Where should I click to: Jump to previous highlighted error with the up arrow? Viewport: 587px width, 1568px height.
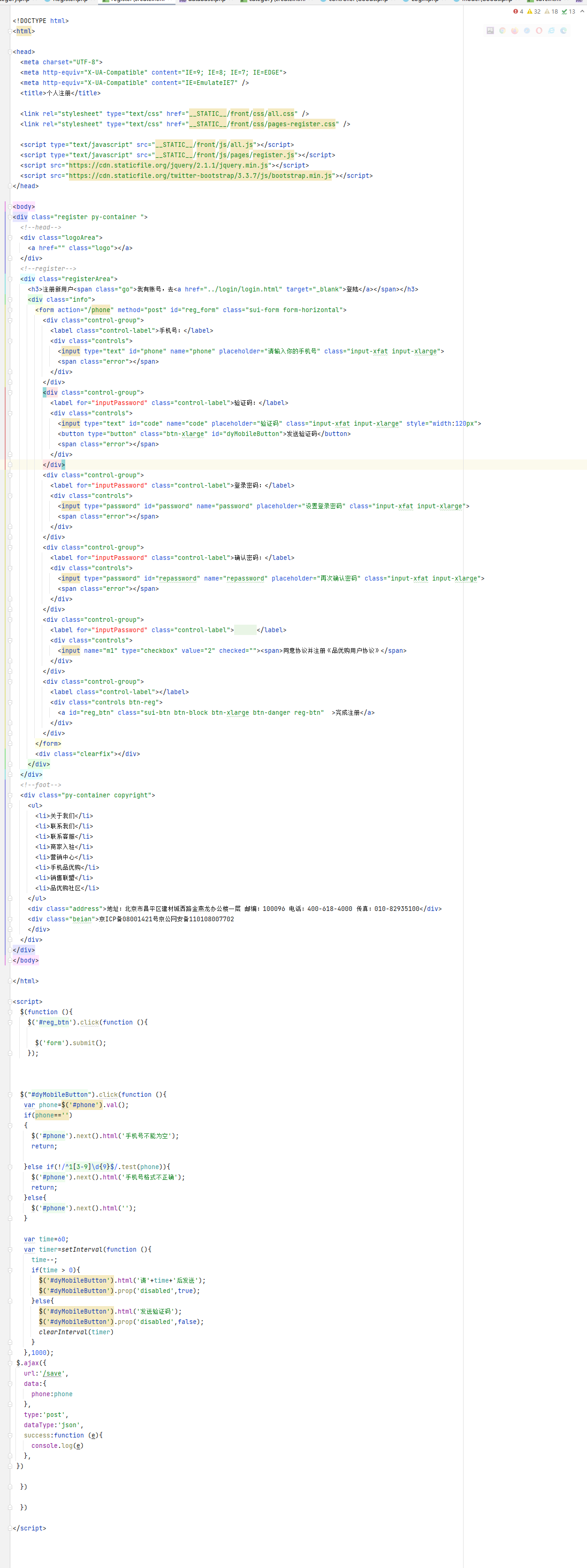click(x=582, y=12)
